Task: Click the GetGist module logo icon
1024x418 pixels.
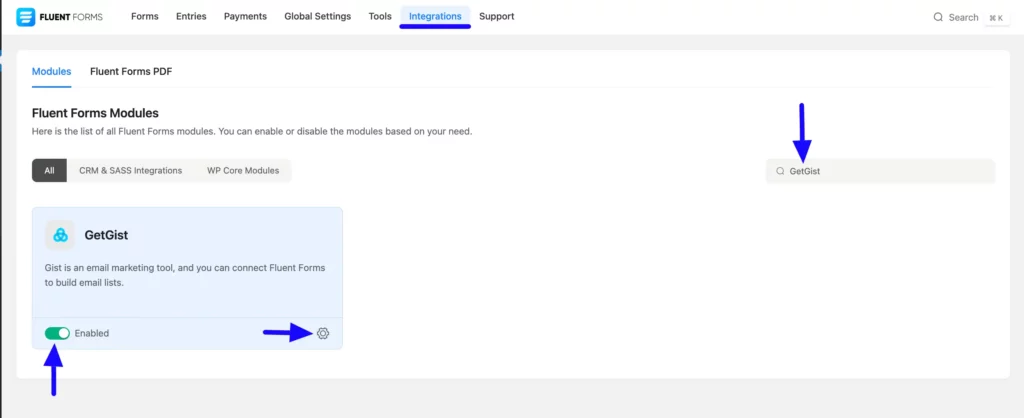Action: point(60,235)
